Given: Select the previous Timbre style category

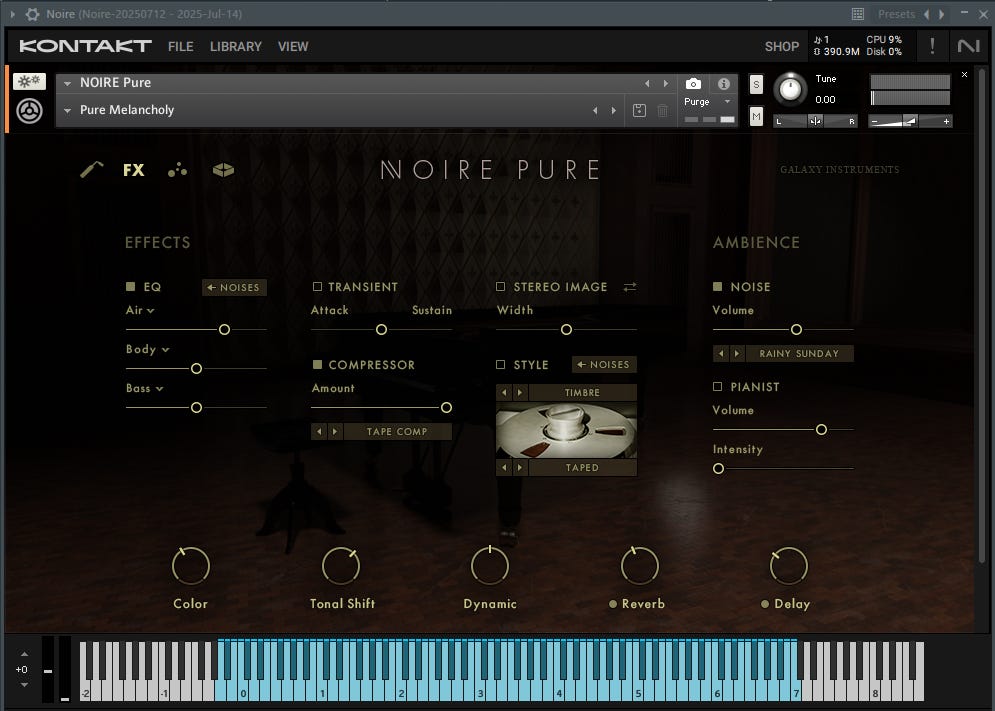Looking at the screenshot, I should click(504, 392).
